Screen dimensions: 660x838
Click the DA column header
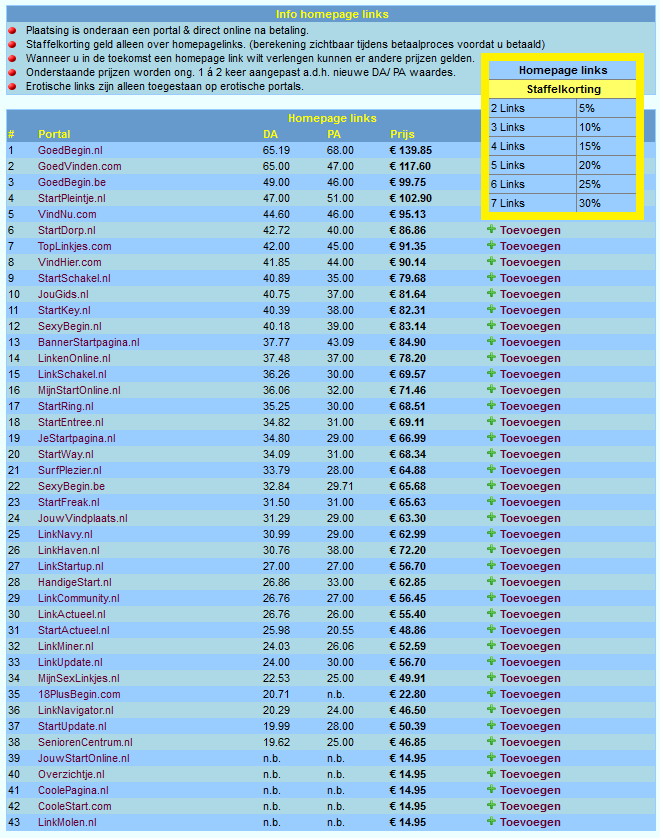tap(270, 134)
